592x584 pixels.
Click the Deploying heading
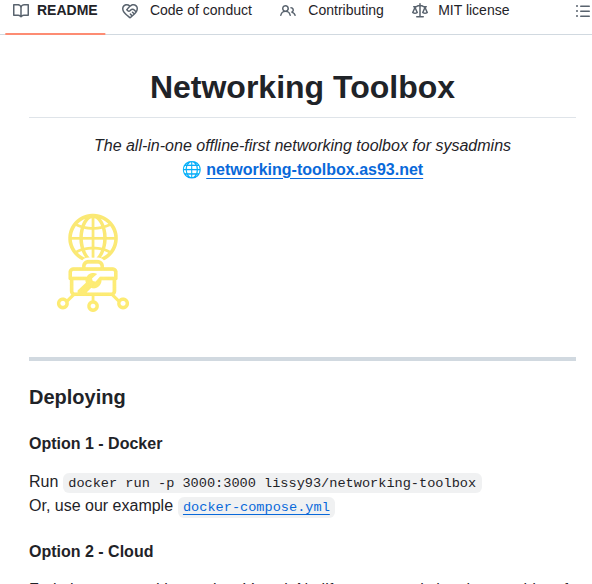click(x=77, y=398)
